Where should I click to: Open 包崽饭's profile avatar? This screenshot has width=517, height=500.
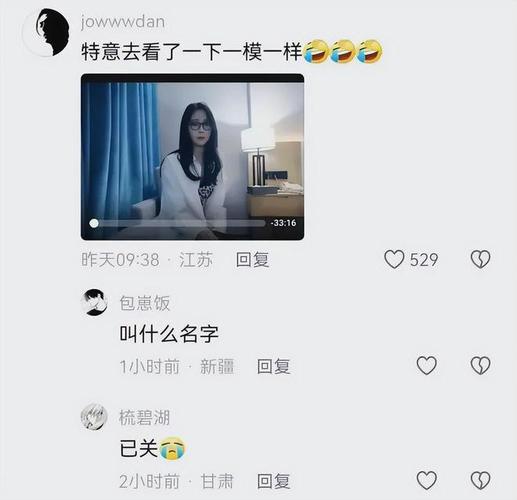click(x=94, y=302)
